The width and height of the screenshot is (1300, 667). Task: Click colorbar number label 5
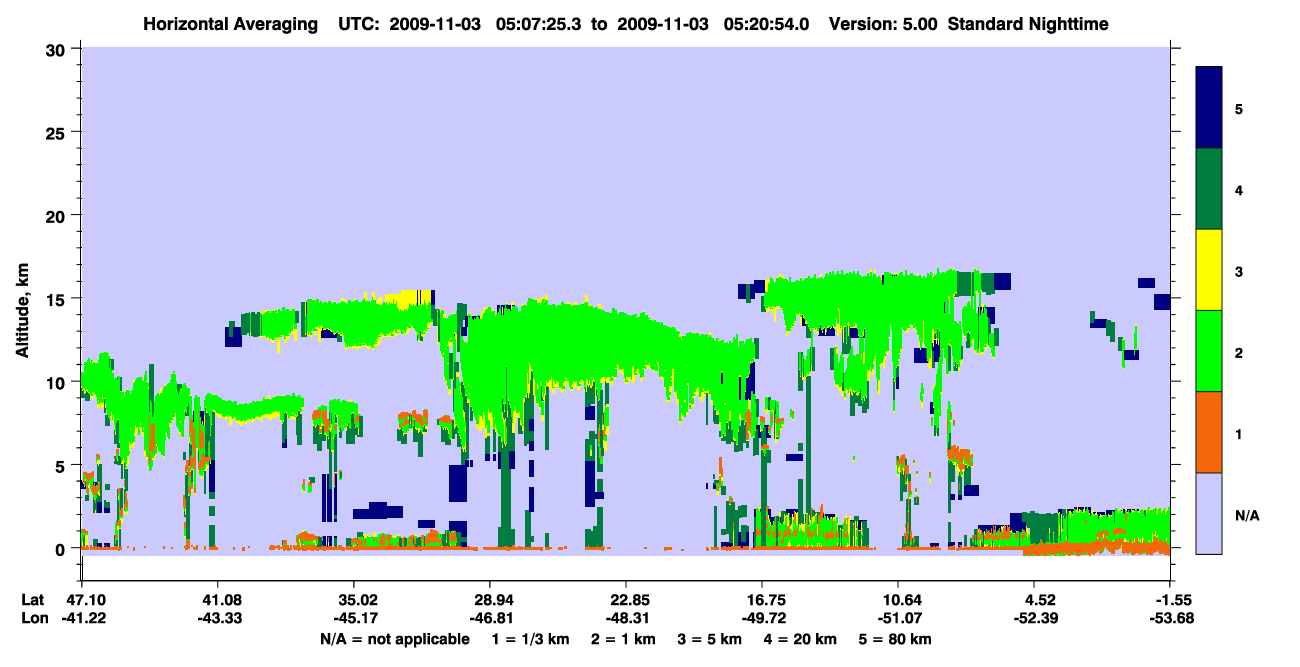[1239, 108]
